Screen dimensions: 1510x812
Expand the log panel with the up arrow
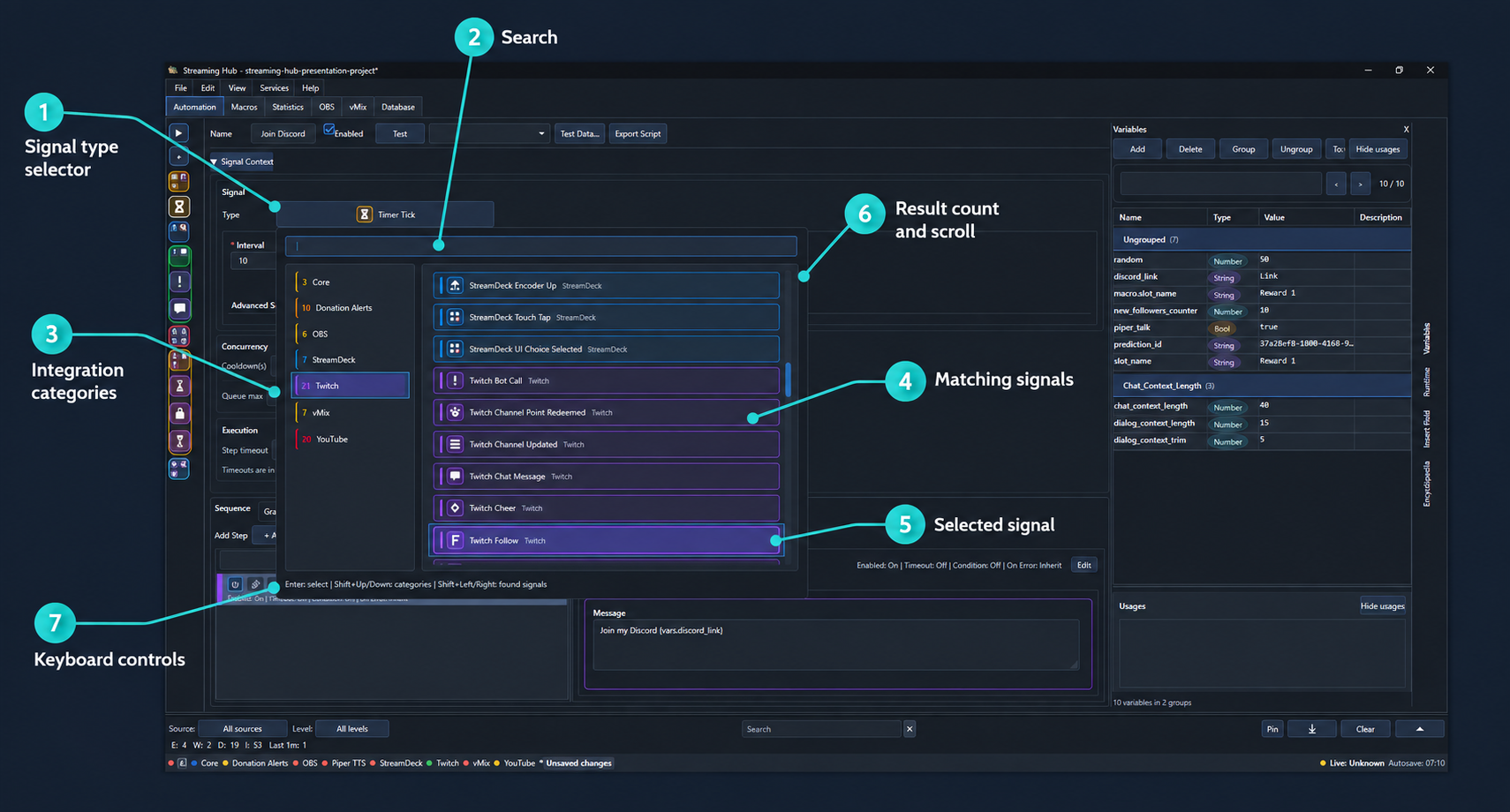pyautogui.click(x=1420, y=729)
